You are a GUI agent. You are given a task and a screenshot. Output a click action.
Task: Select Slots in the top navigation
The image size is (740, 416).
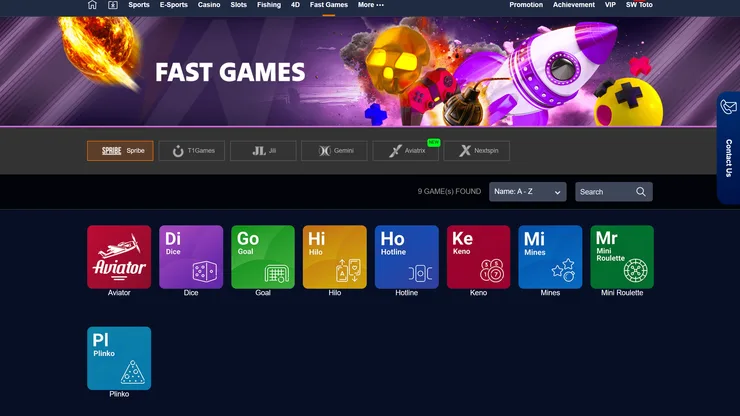coord(239,5)
